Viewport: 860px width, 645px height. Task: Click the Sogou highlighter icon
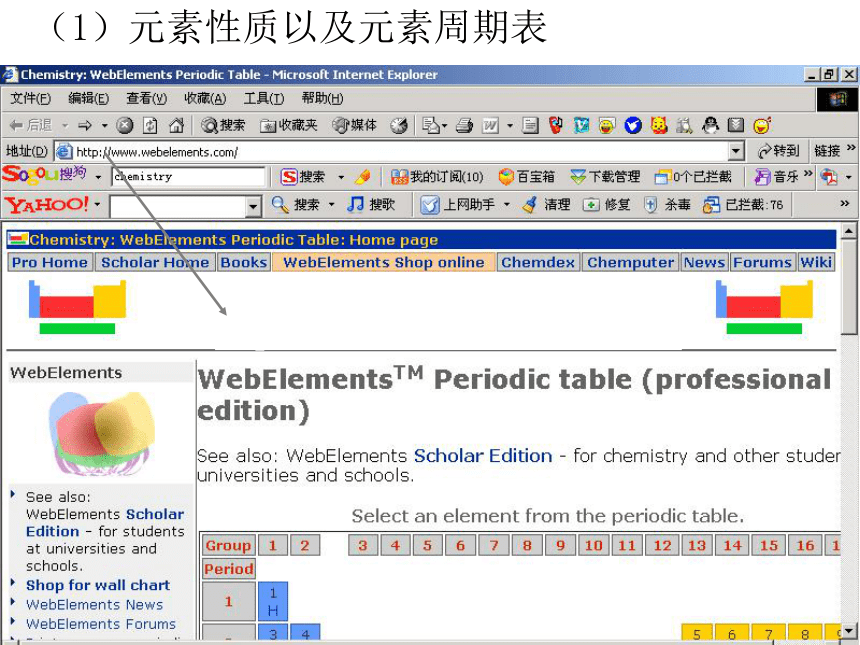point(363,177)
